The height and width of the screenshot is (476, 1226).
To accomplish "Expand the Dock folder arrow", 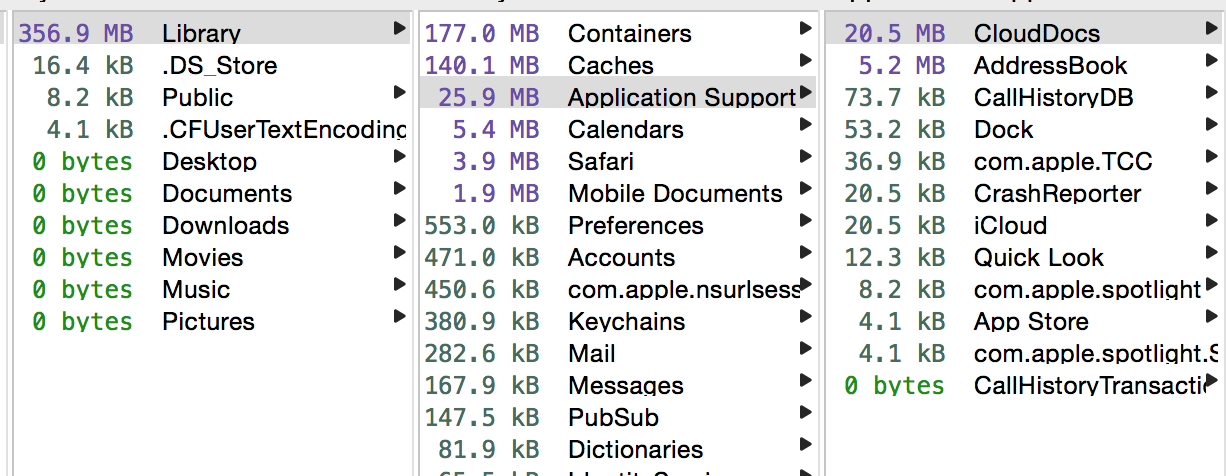I will [x=1212, y=124].
